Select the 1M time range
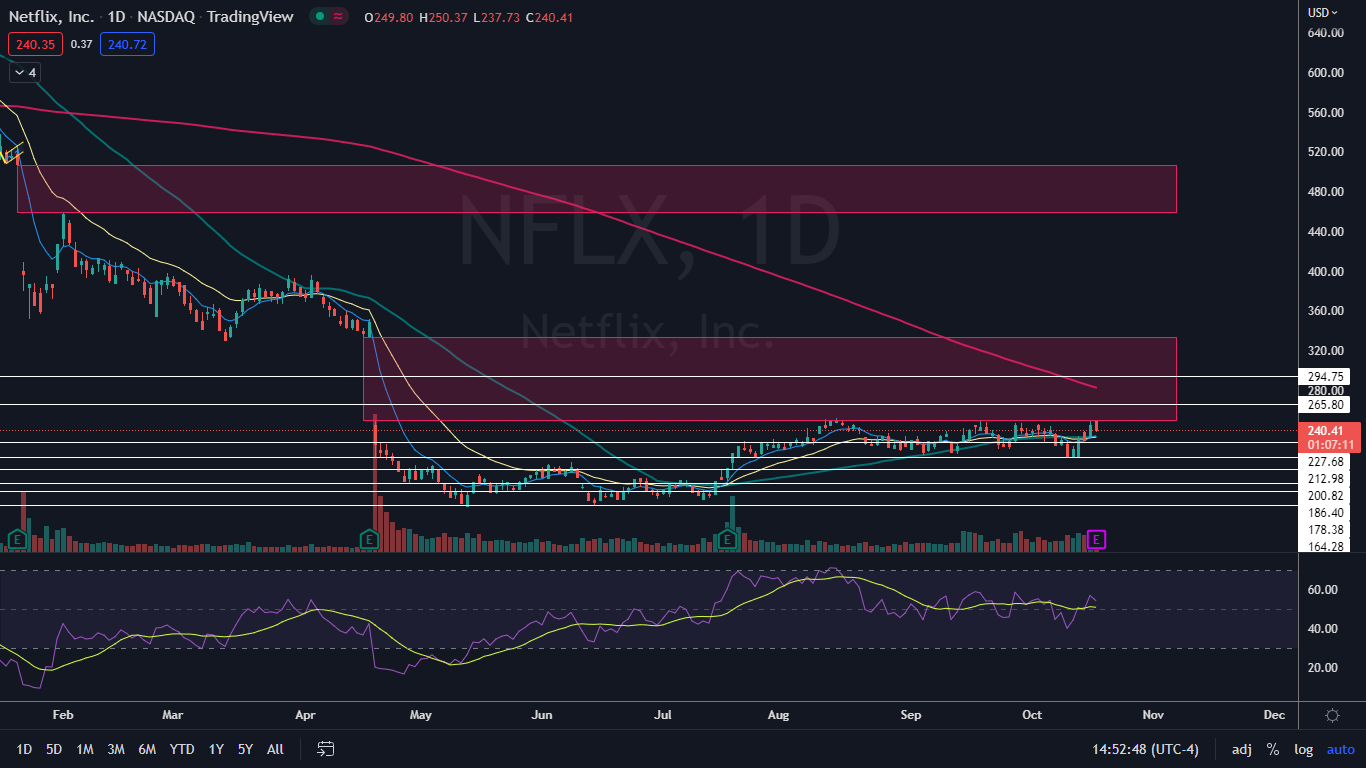The width and height of the screenshot is (1366, 768). pyautogui.click(x=85, y=749)
